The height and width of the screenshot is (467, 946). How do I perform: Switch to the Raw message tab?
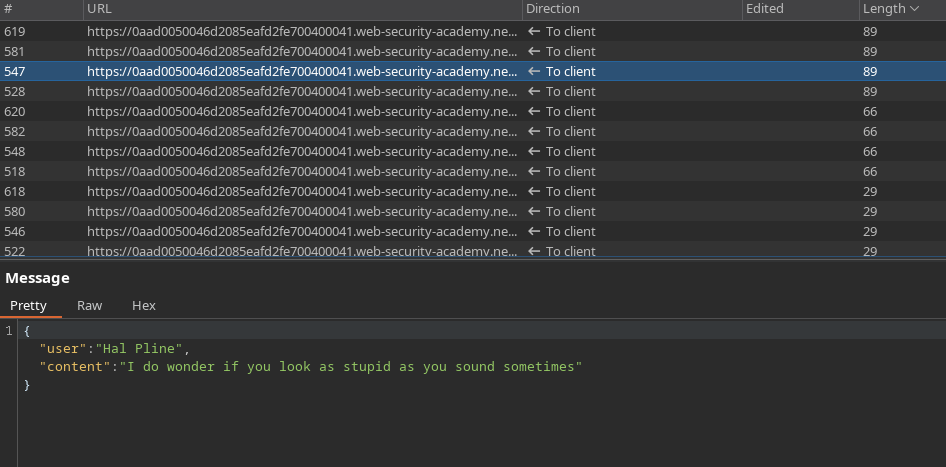coord(90,305)
